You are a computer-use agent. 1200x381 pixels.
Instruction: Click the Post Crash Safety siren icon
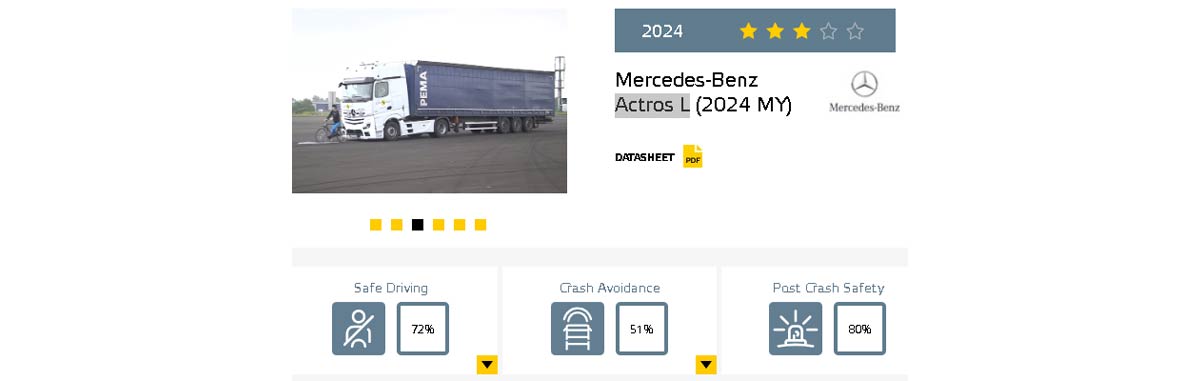[795, 329]
